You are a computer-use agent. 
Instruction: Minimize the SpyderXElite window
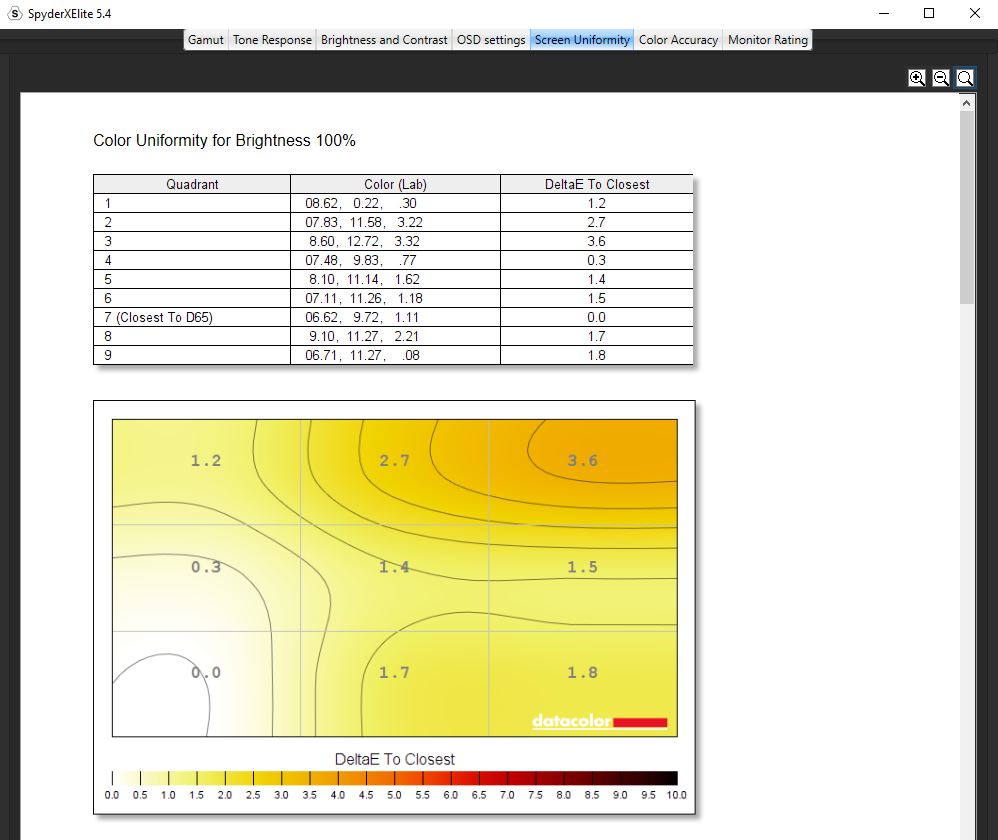coord(885,13)
